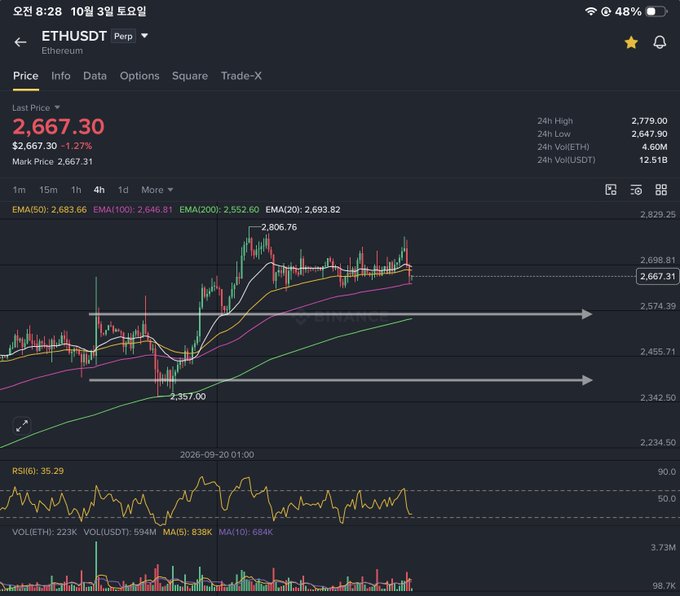Screen dimensions: 680x596
Task: Click the 3.73M volume axis label
Action: pos(663,547)
